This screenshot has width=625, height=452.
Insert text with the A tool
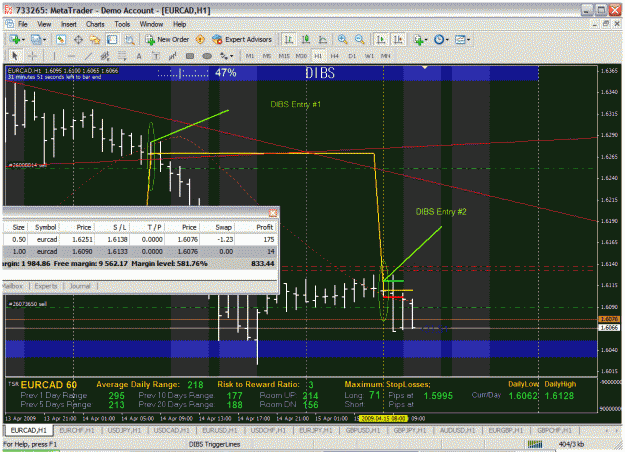pyautogui.click(x=139, y=56)
